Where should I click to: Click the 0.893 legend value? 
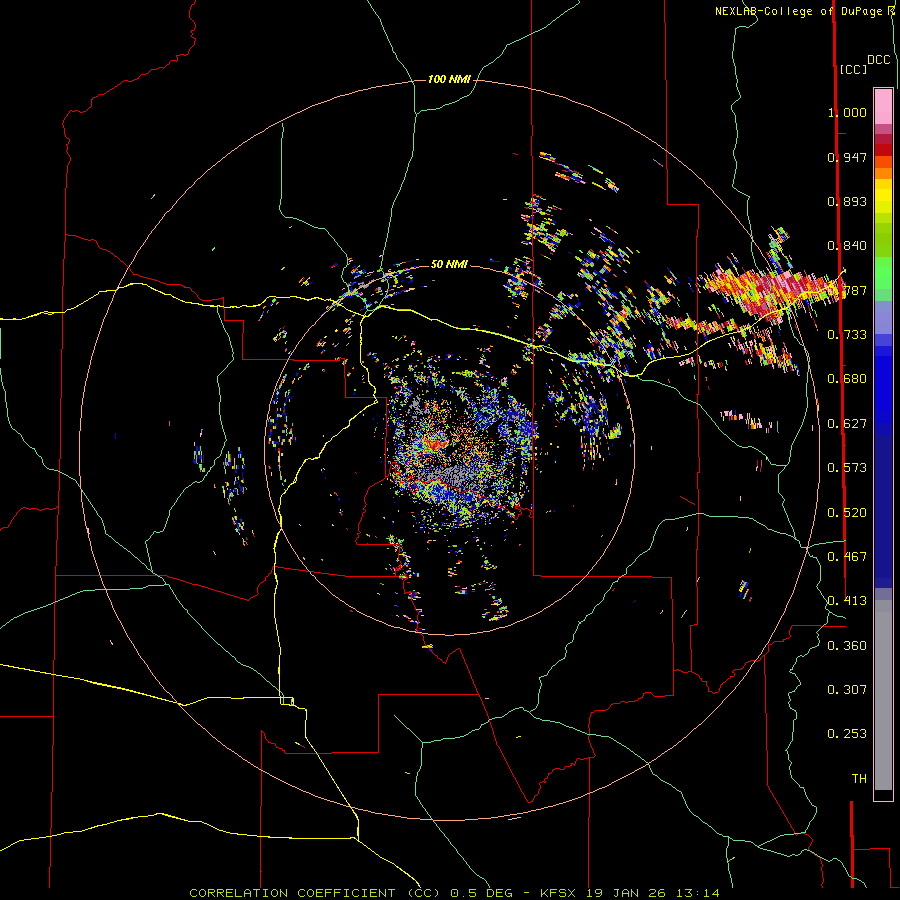pyautogui.click(x=847, y=201)
